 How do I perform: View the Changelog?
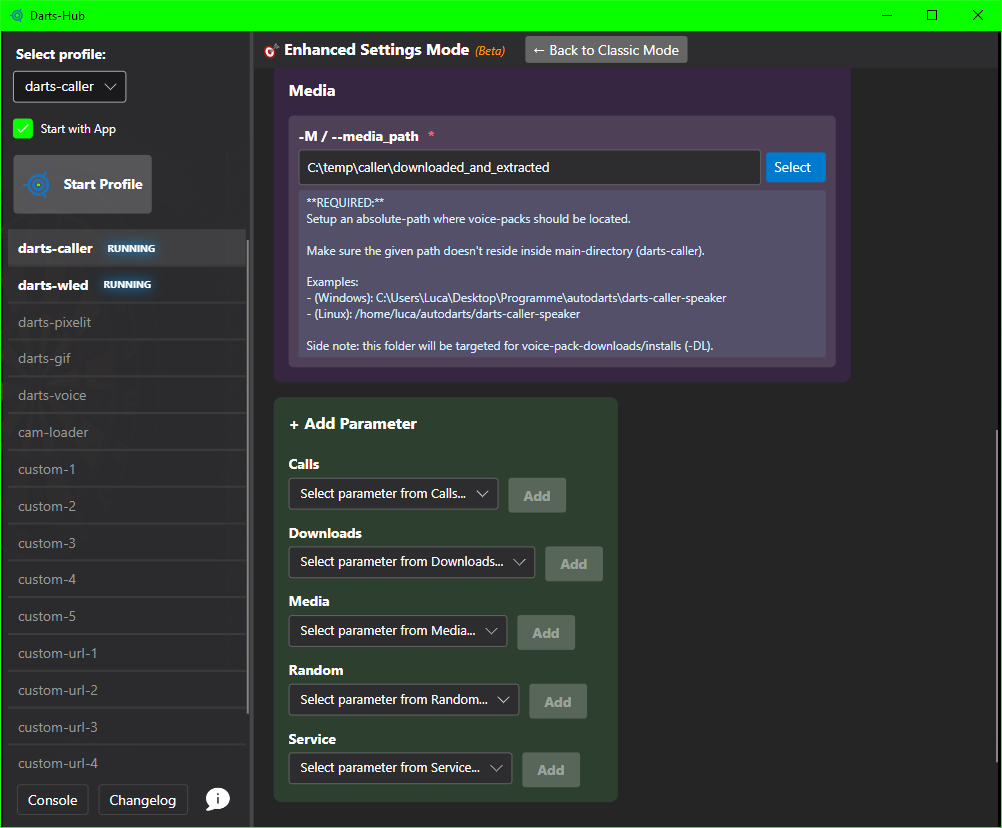(143, 800)
